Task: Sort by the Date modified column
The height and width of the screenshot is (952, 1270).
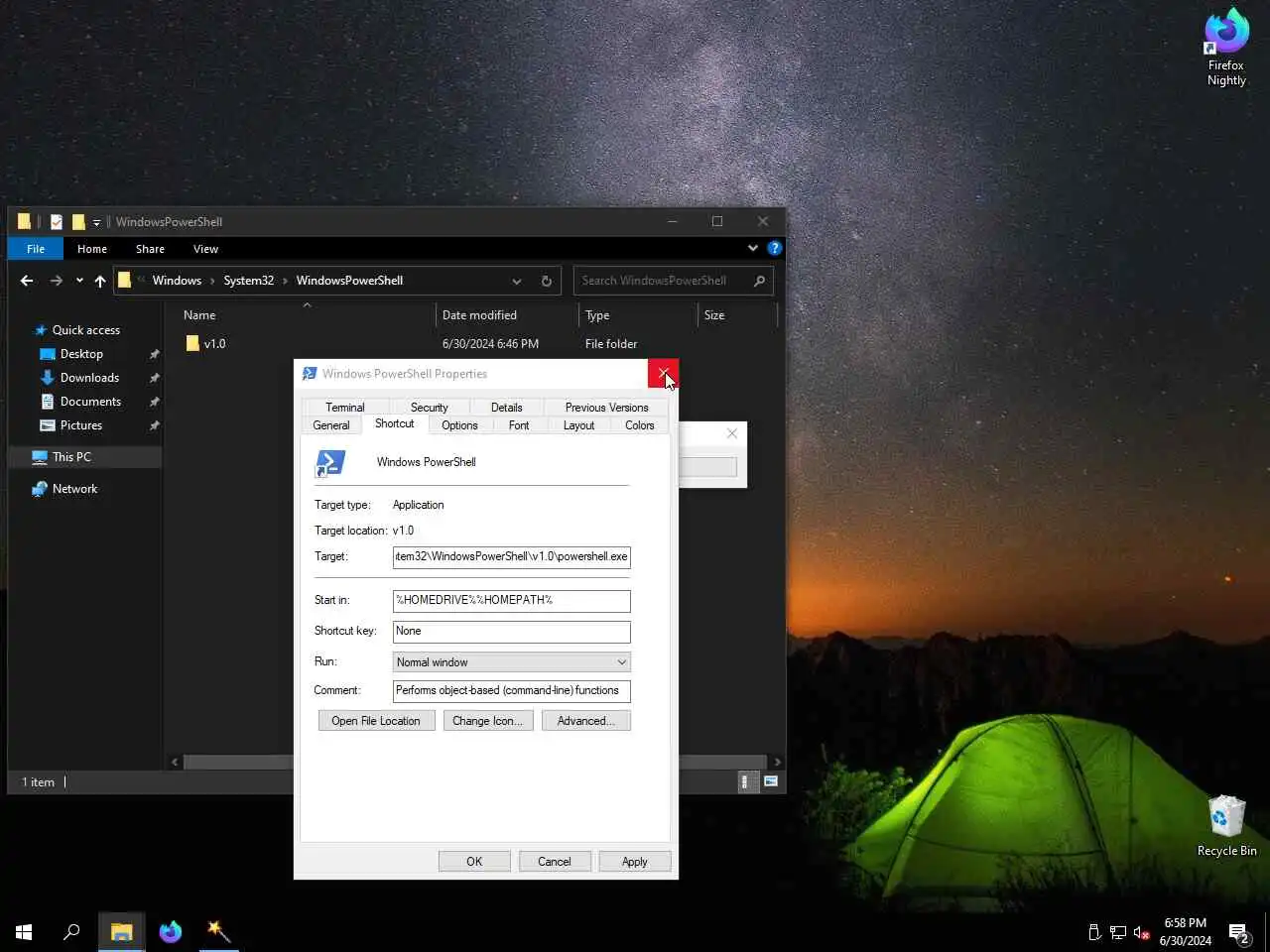Action: click(x=507, y=315)
